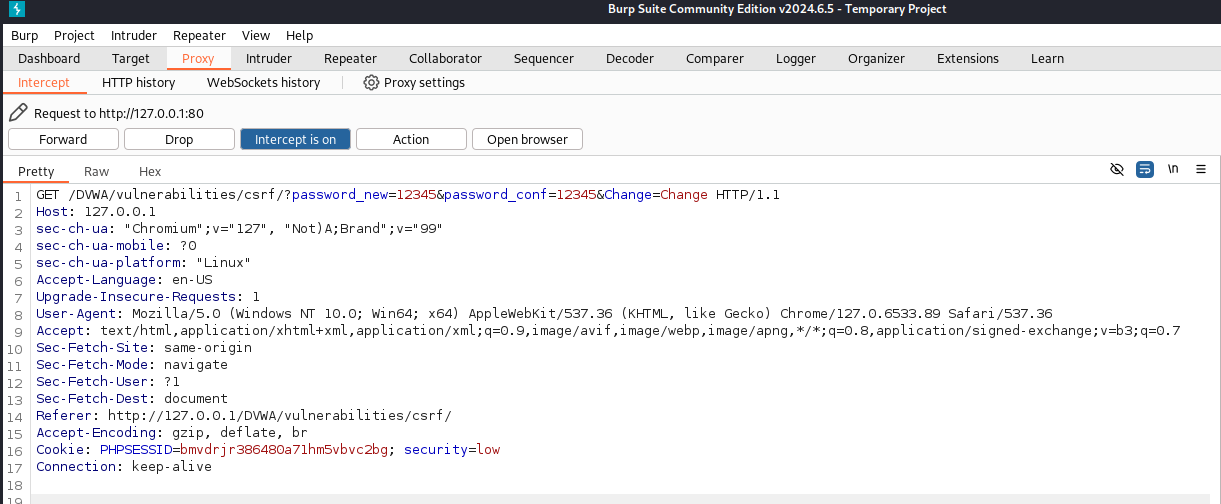Switch to the Repeater tab
The height and width of the screenshot is (504, 1221).
pos(350,58)
